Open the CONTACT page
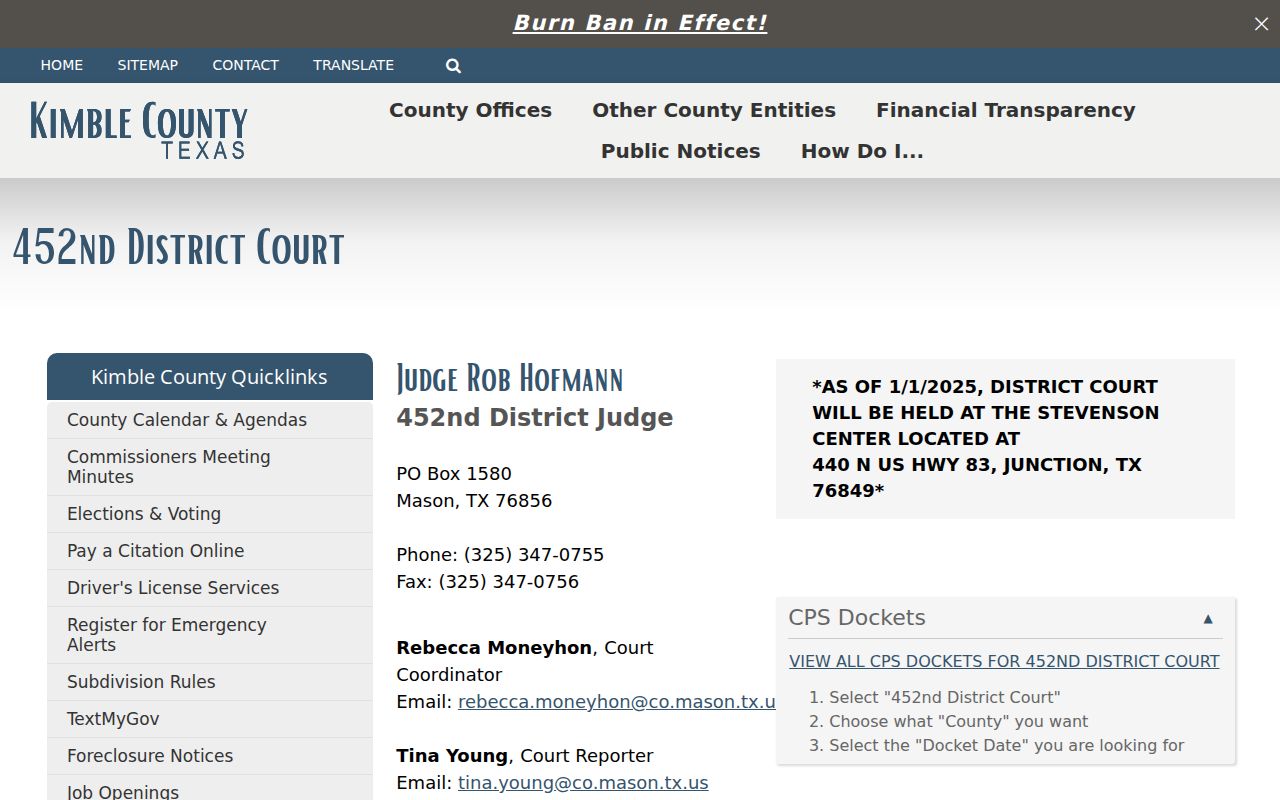The image size is (1280, 800). click(x=245, y=65)
